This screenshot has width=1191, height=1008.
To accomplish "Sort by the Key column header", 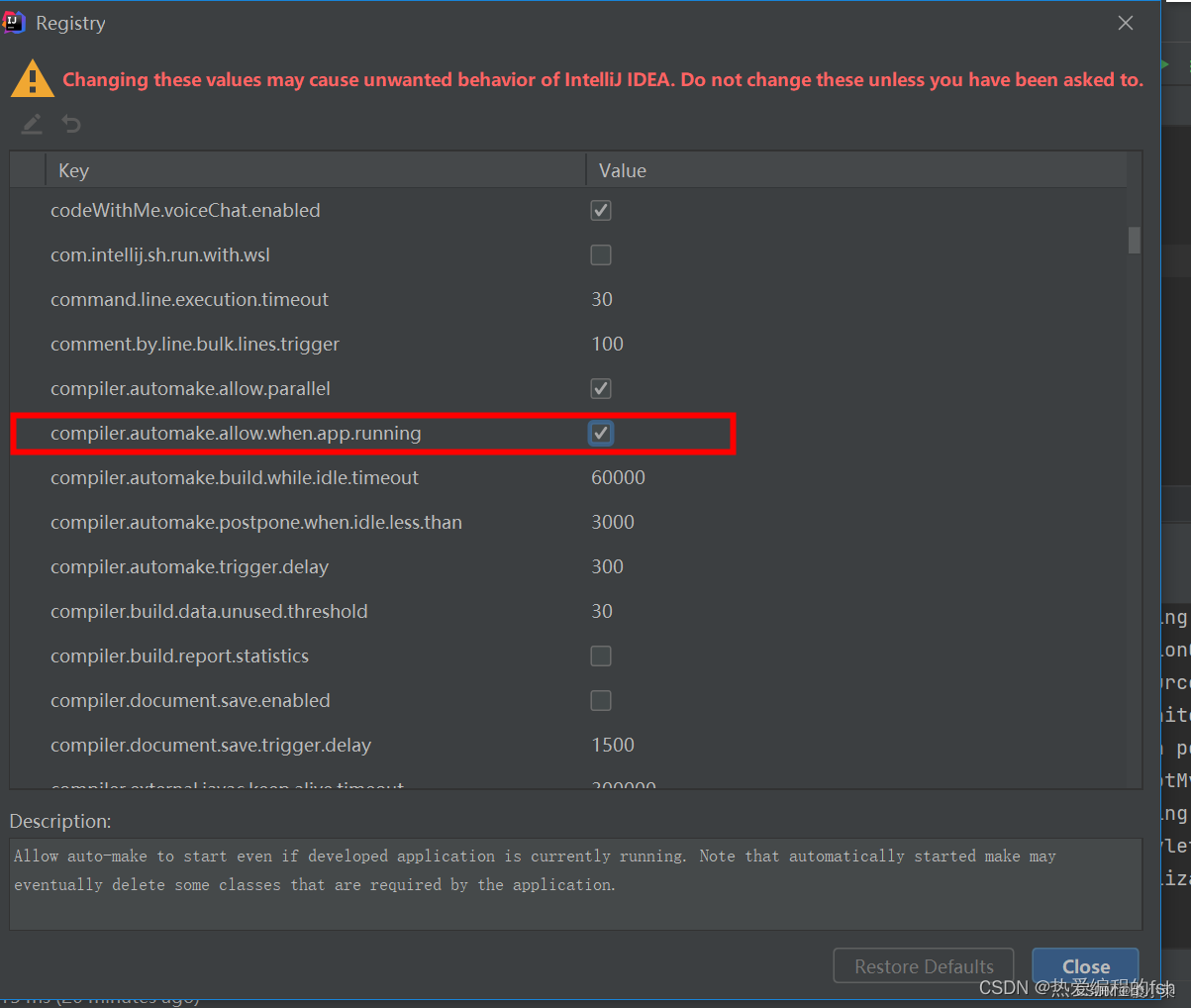I will coord(316,170).
